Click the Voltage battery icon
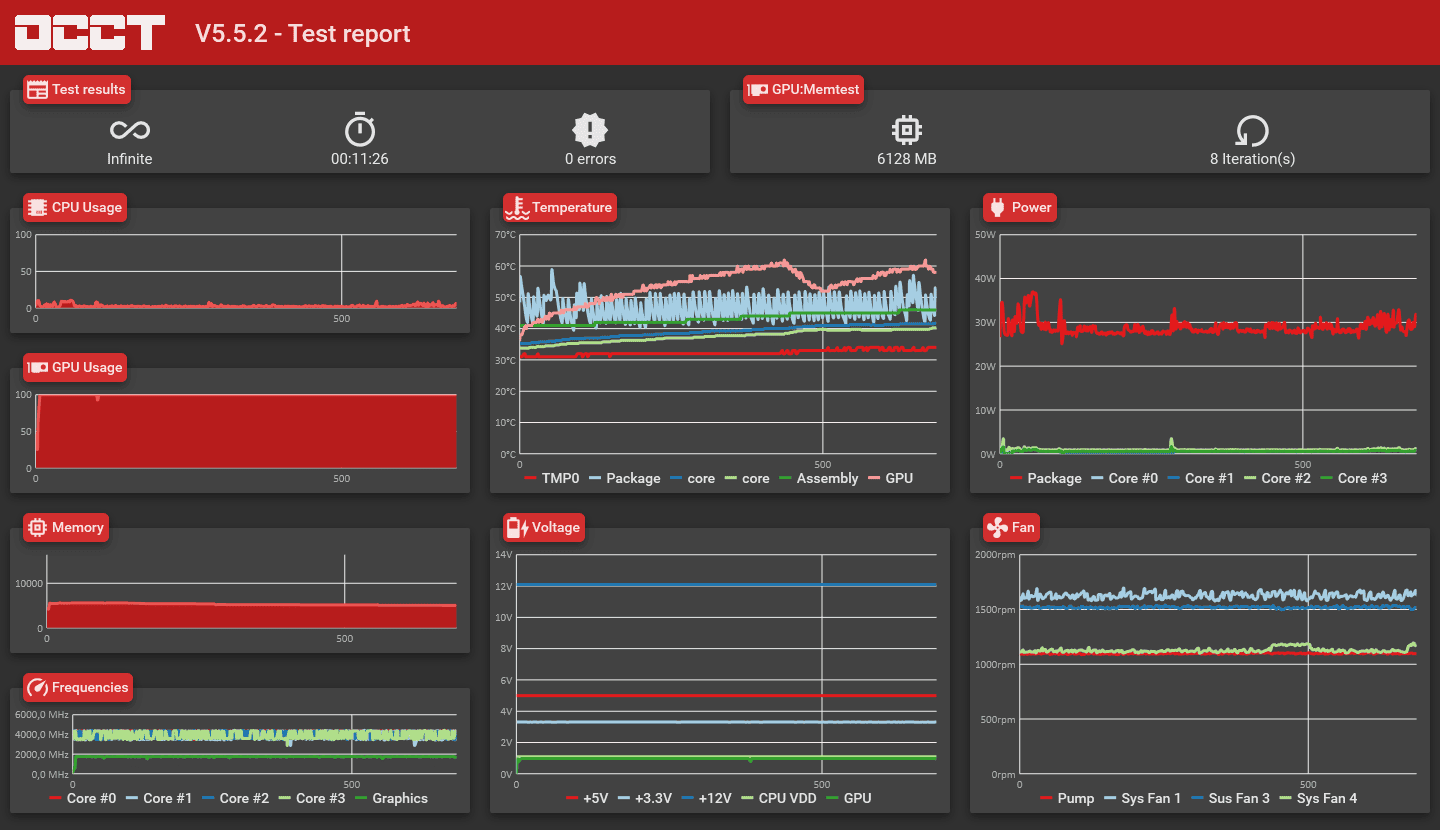1440x830 pixels. click(x=516, y=527)
